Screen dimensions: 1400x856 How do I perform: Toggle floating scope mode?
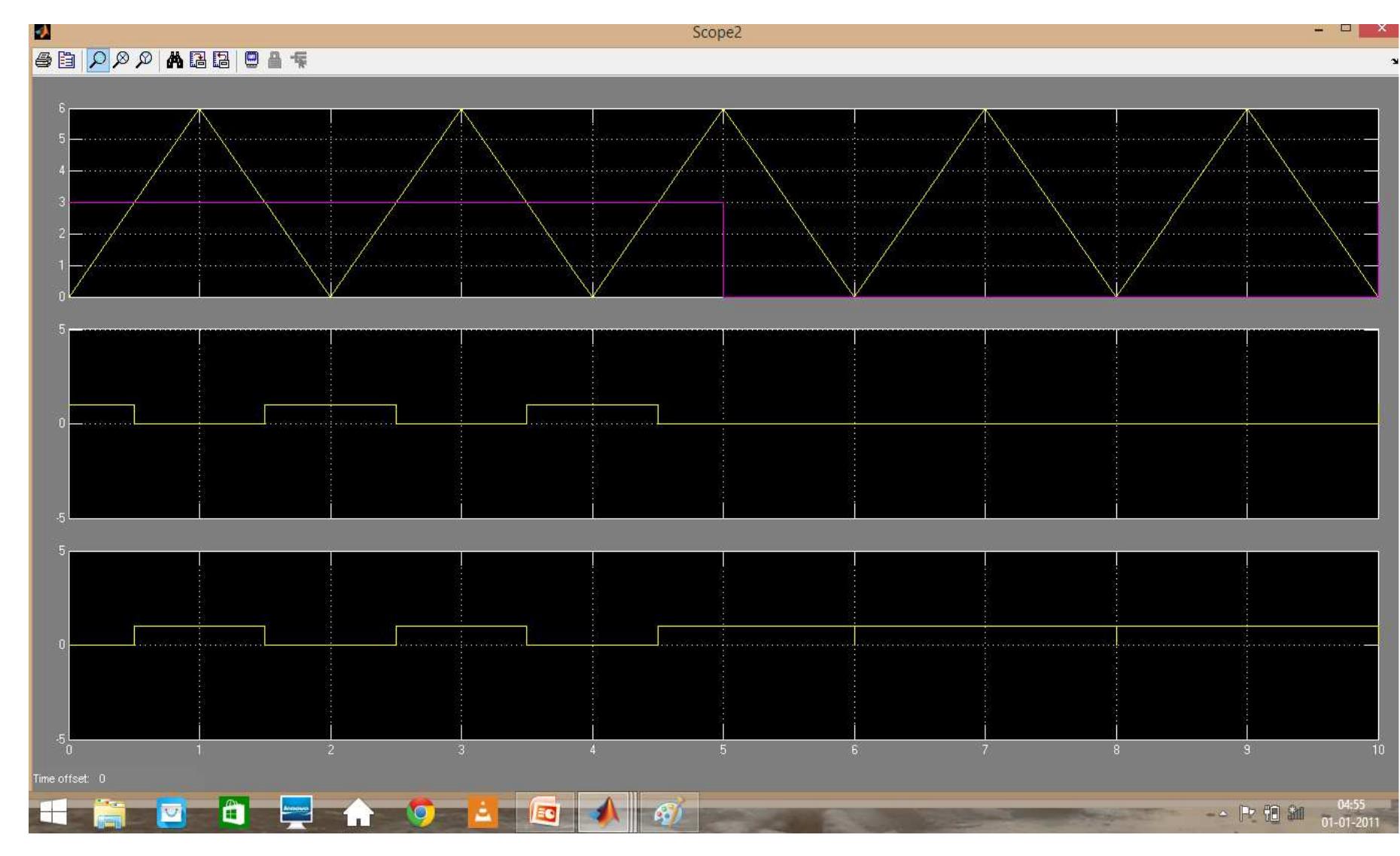click(x=250, y=61)
